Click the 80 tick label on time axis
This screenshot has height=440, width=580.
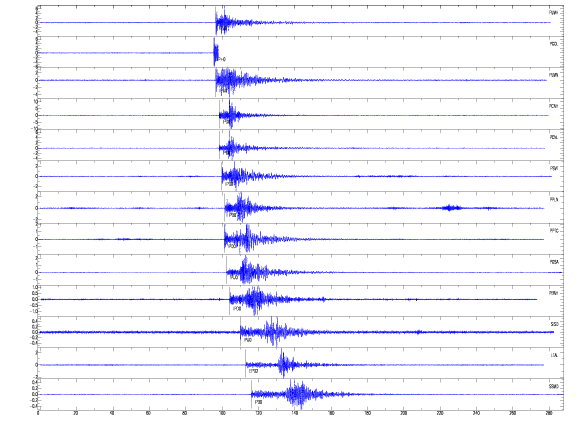pos(185,413)
